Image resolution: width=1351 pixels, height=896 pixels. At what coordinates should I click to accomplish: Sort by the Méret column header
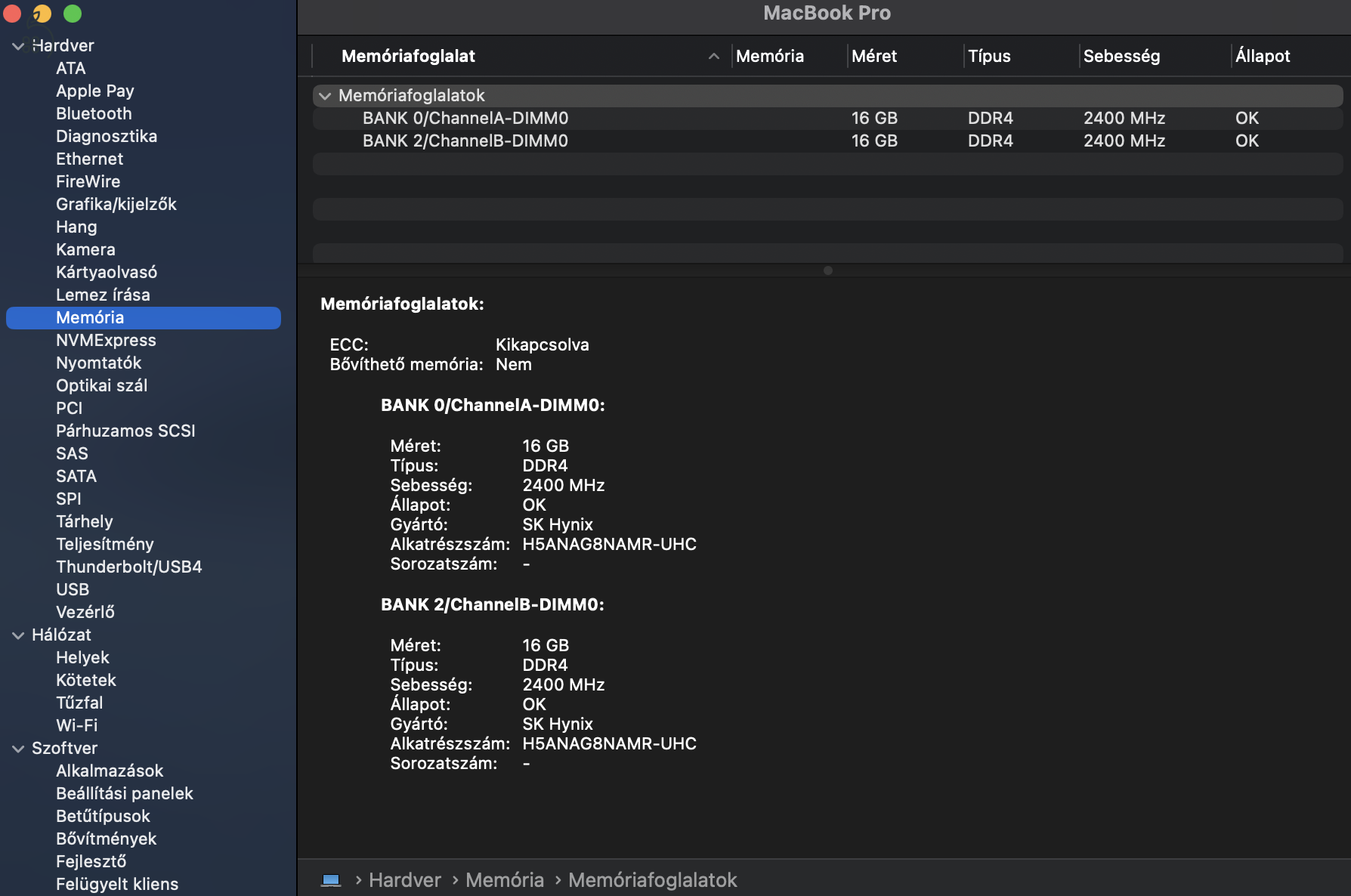tap(874, 56)
